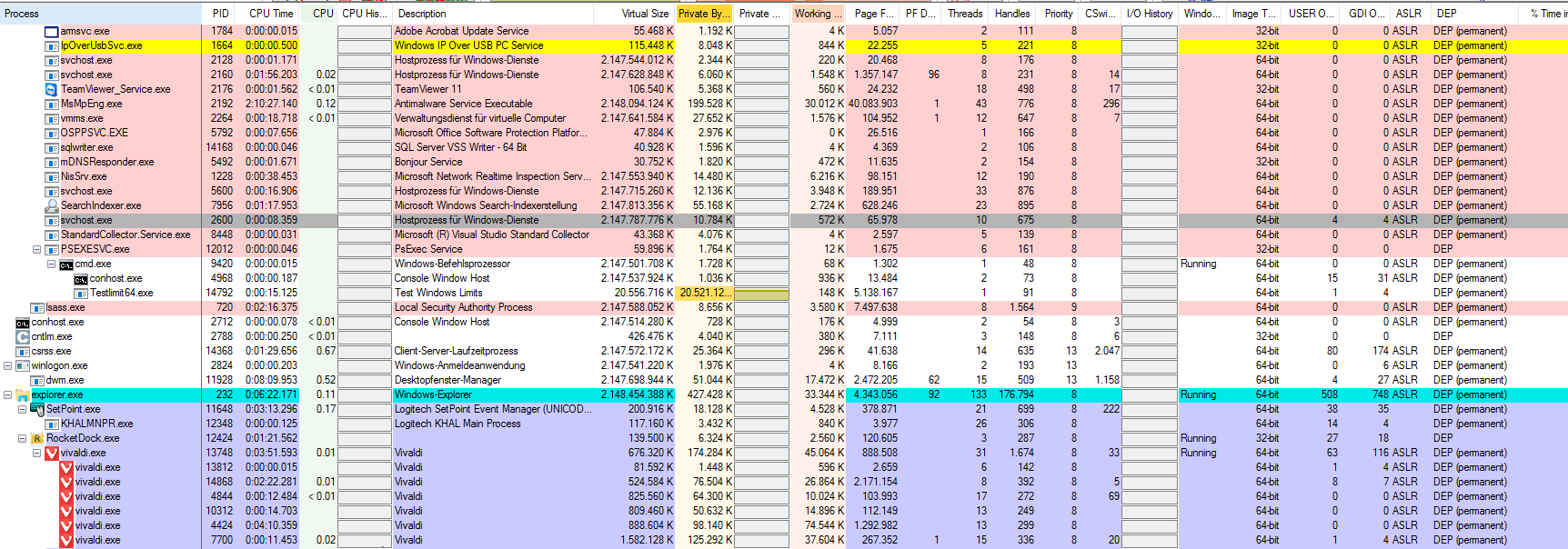Viewport: 1568px width, 549px height.
Task: Select the NisSrv.exe process name
Action: pyautogui.click(x=84, y=176)
